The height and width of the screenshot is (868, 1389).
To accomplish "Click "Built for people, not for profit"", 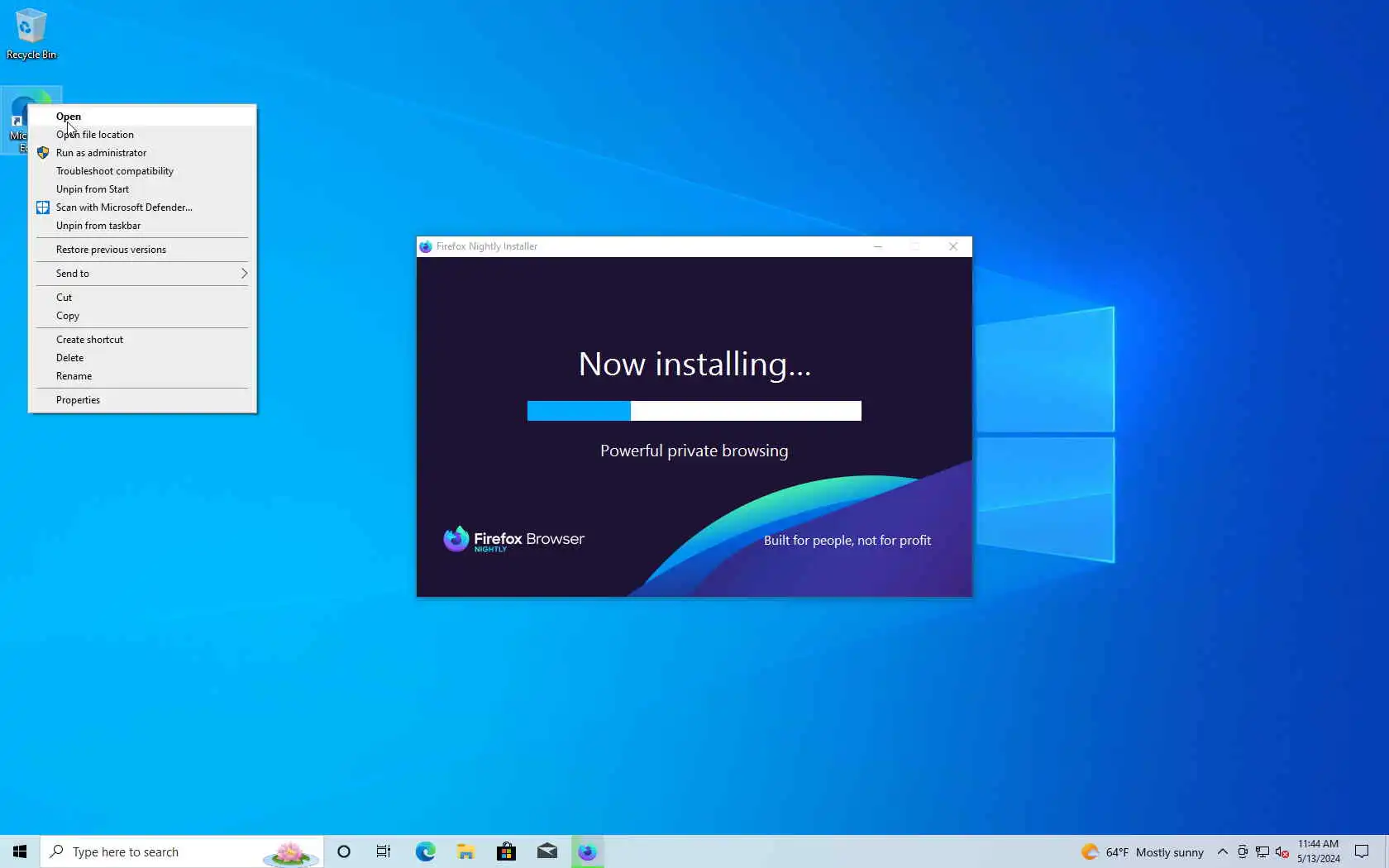I will pos(847,541).
